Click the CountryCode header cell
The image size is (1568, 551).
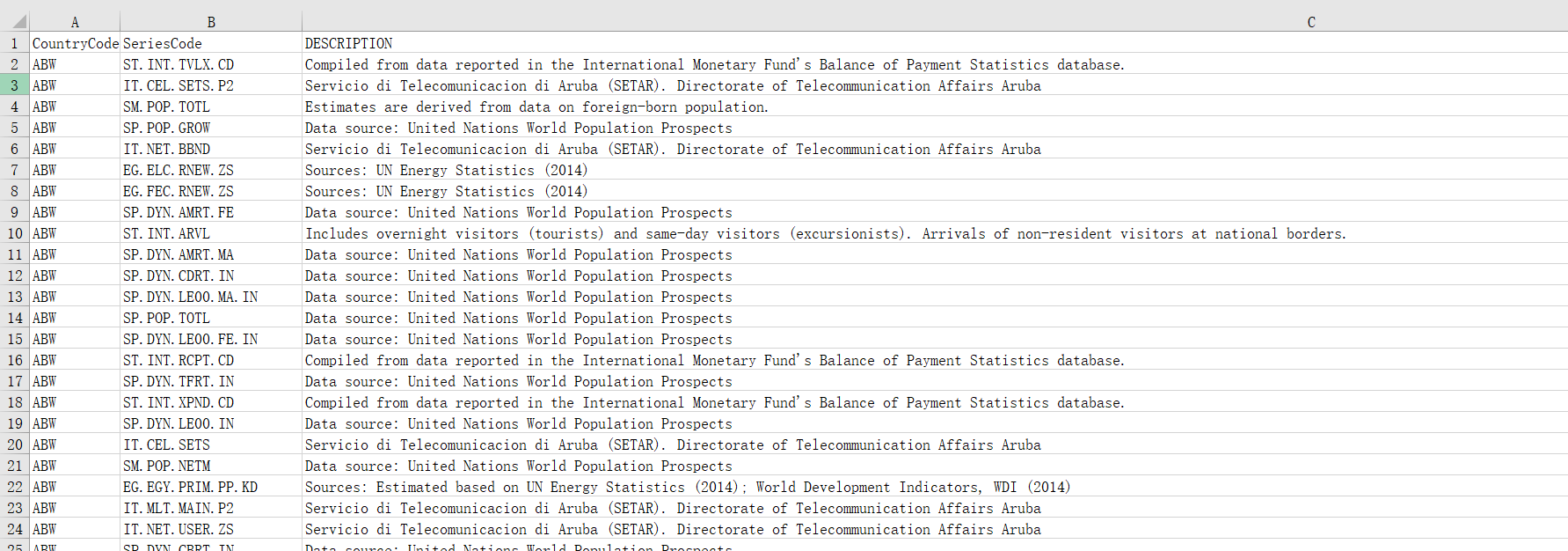pos(76,43)
